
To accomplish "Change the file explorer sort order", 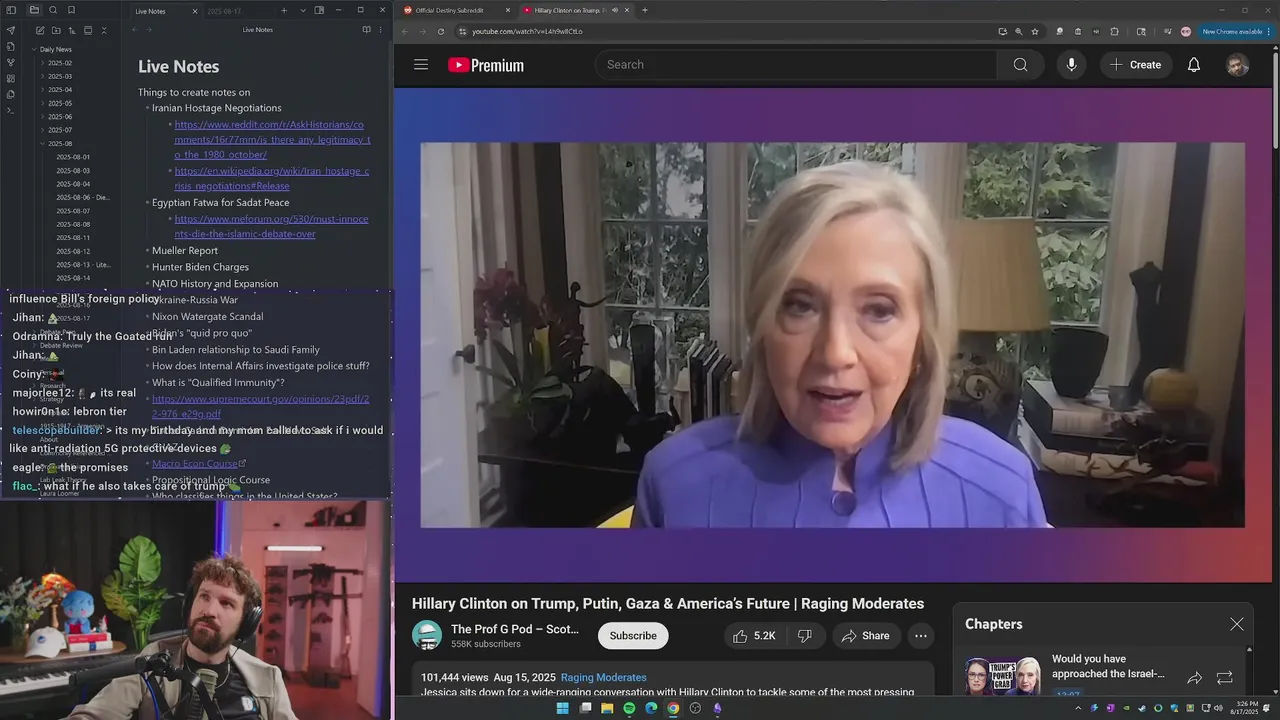I will (x=72, y=30).
